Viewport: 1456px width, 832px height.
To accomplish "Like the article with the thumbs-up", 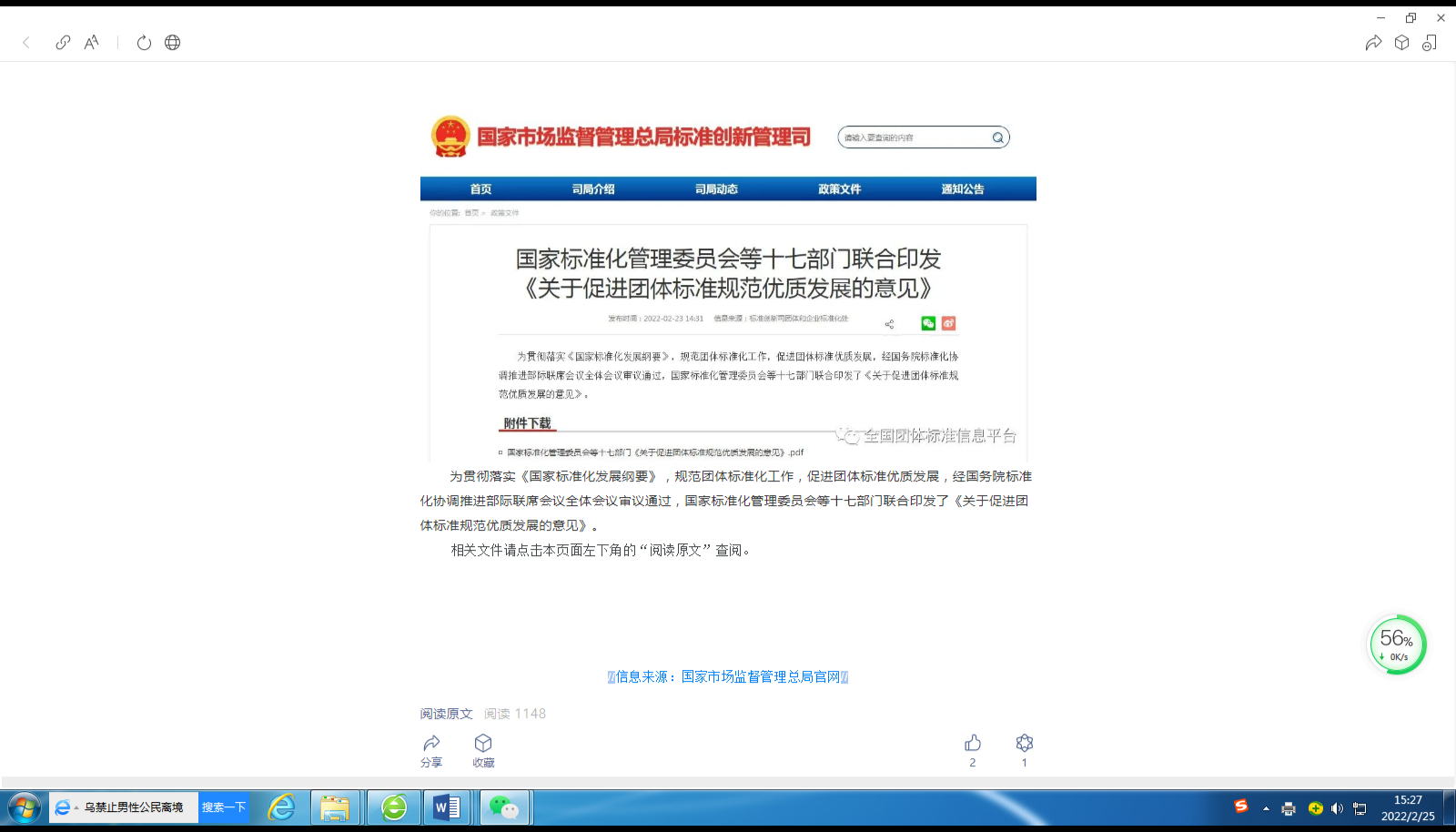I will coord(973,742).
